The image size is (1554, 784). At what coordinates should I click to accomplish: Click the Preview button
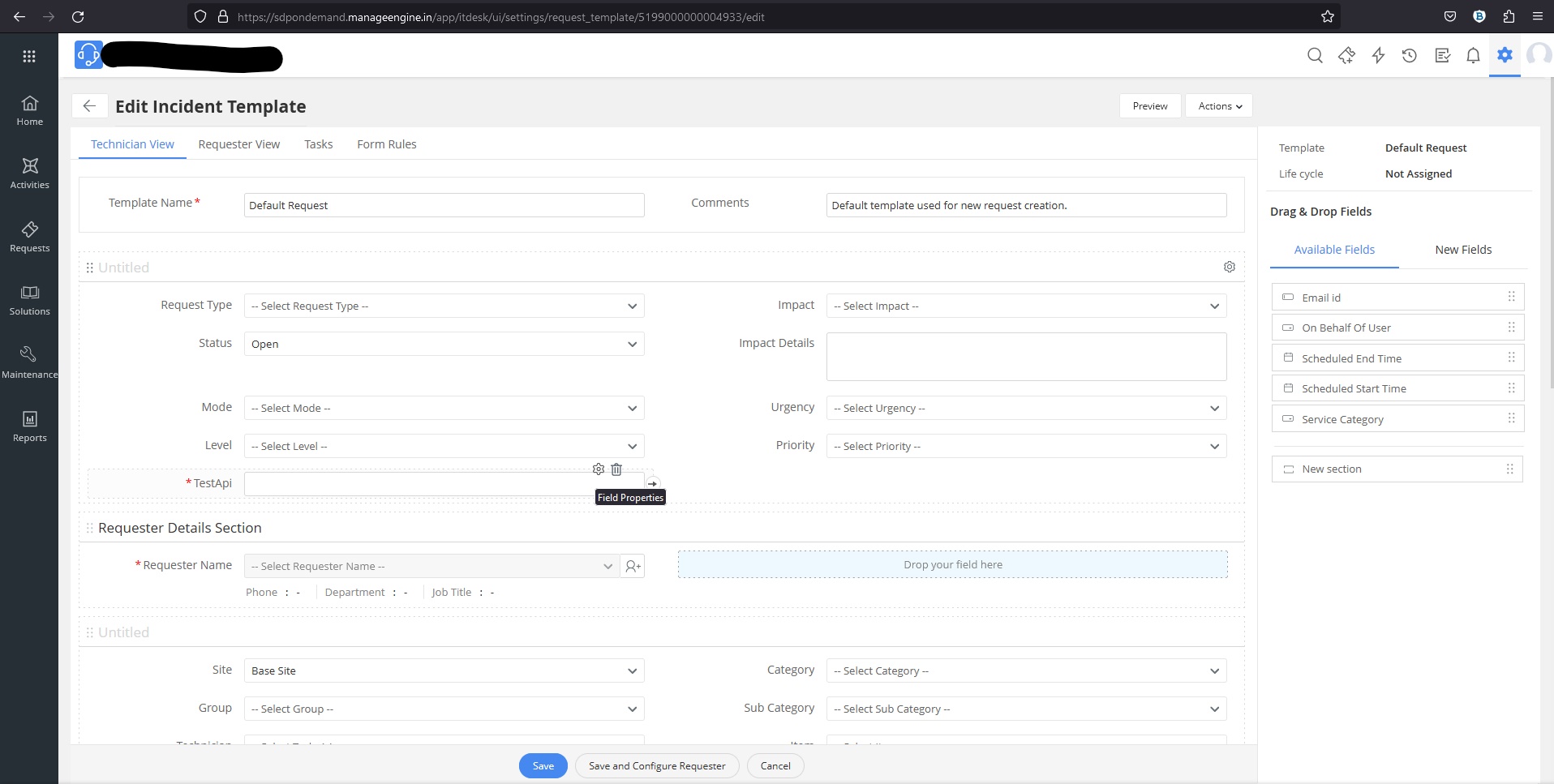click(x=1150, y=106)
